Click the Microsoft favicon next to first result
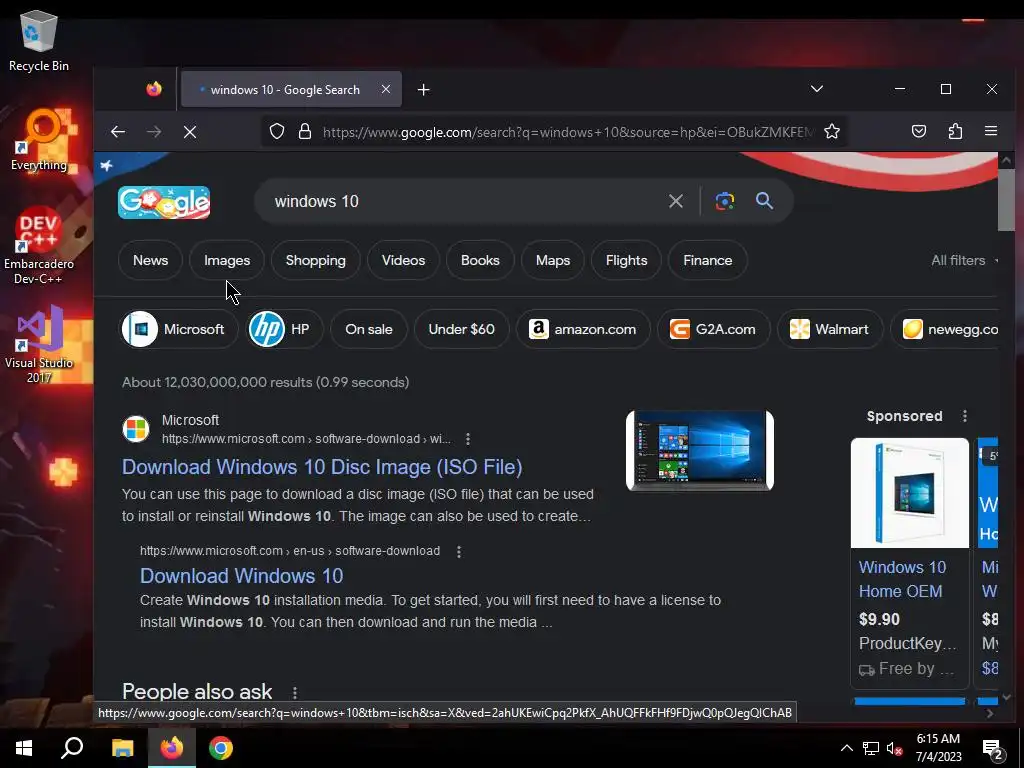 click(x=136, y=429)
